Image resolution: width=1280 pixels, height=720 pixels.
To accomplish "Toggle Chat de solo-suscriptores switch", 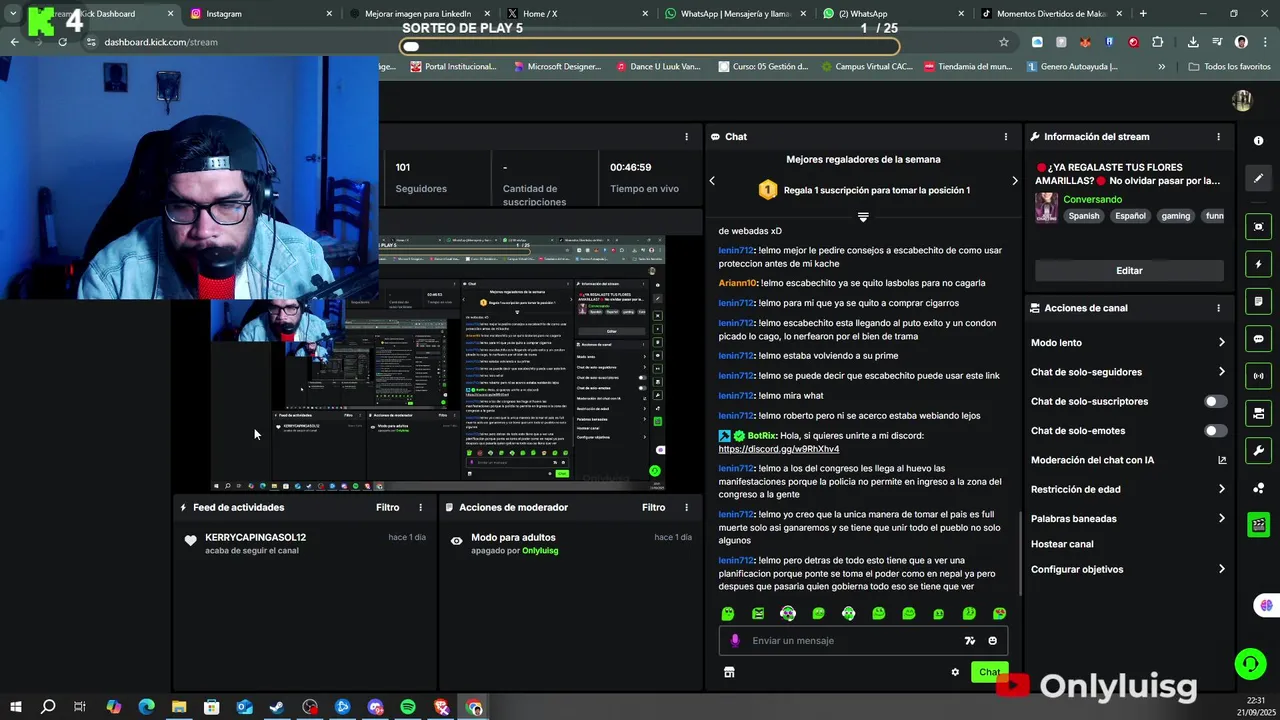I will click(1215, 402).
